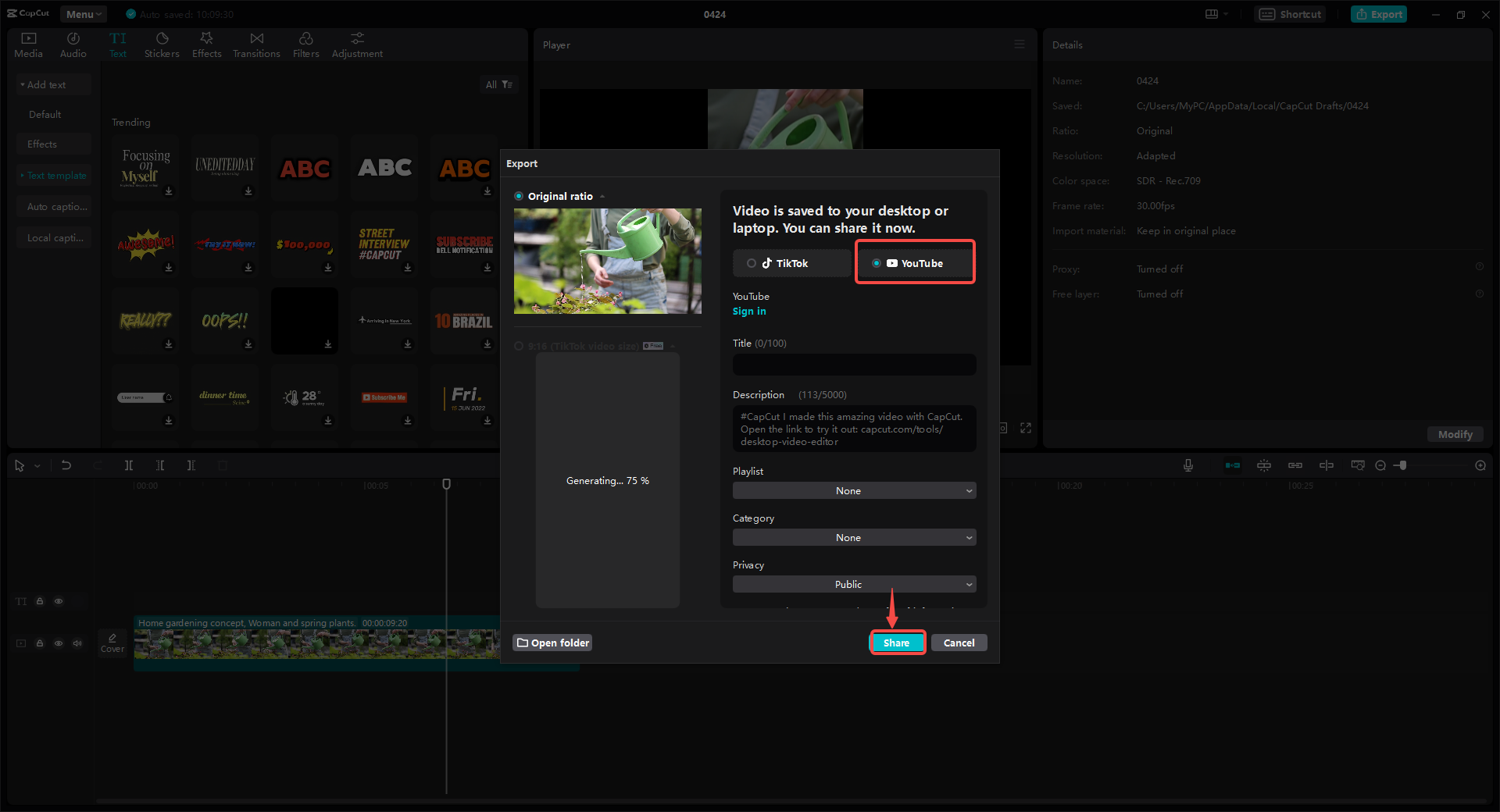Lock the text track
The image size is (1500, 812).
point(40,601)
